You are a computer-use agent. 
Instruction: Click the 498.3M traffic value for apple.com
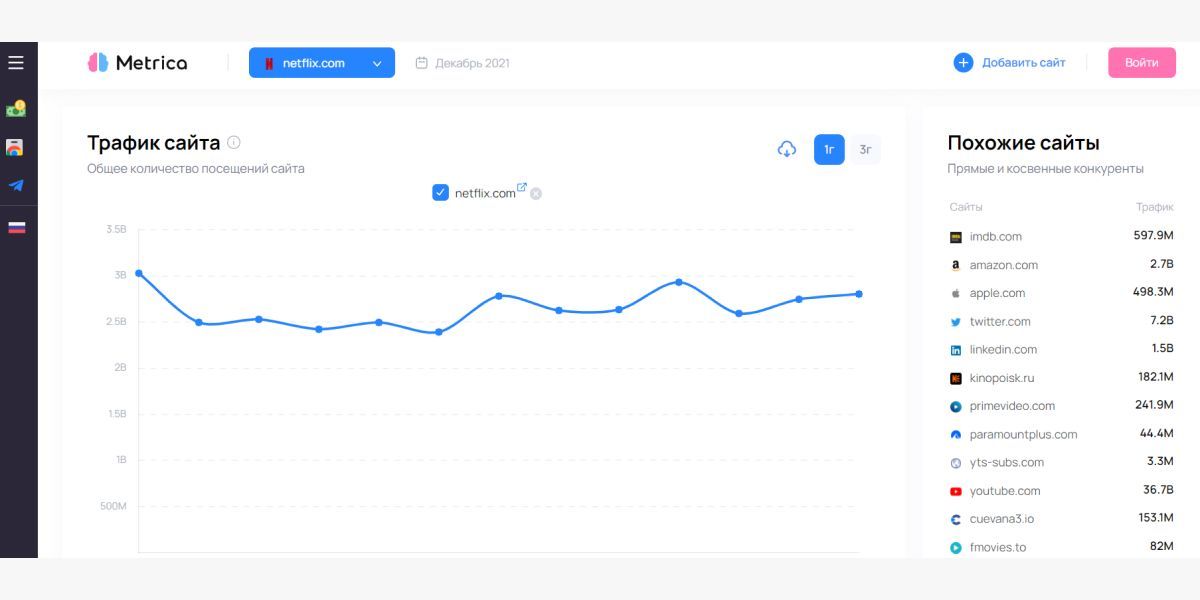(1153, 292)
